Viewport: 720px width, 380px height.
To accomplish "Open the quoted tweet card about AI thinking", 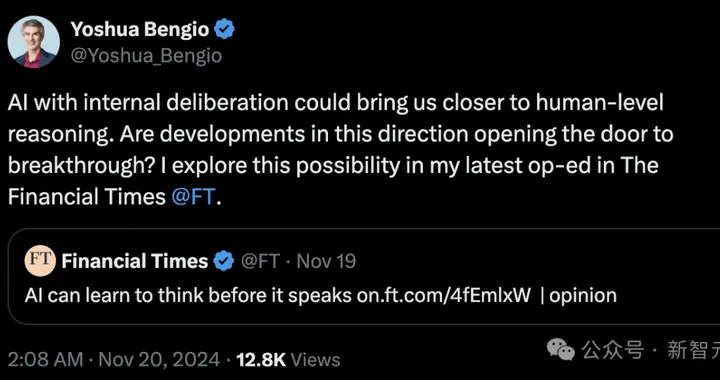I will 364,277.
